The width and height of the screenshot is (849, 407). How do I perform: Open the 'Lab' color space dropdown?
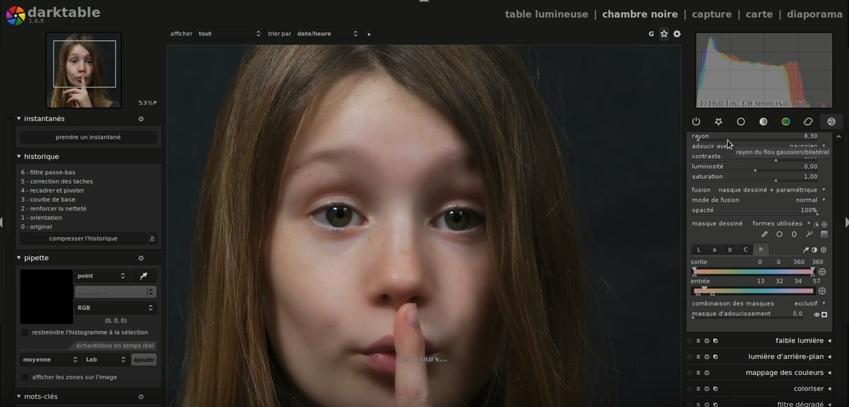(106, 359)
